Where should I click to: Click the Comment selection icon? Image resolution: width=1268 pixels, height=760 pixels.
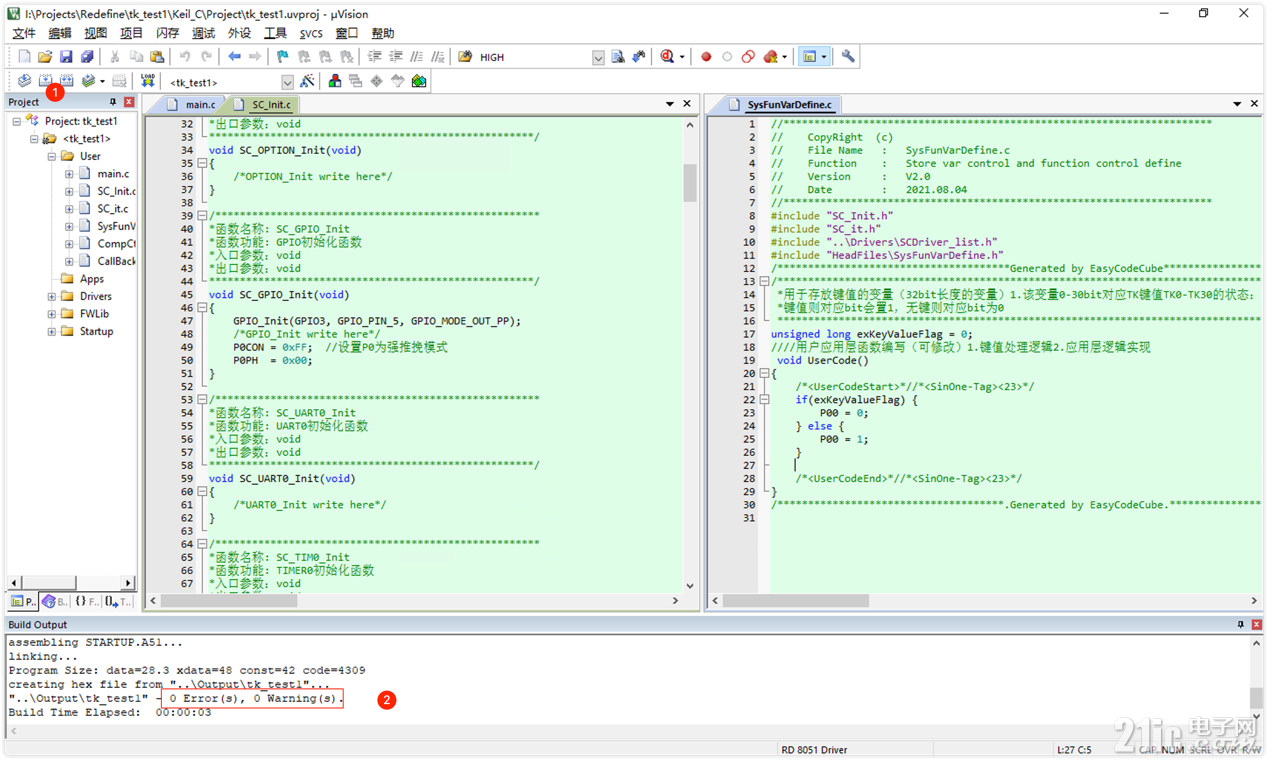[x=417, y=57]
